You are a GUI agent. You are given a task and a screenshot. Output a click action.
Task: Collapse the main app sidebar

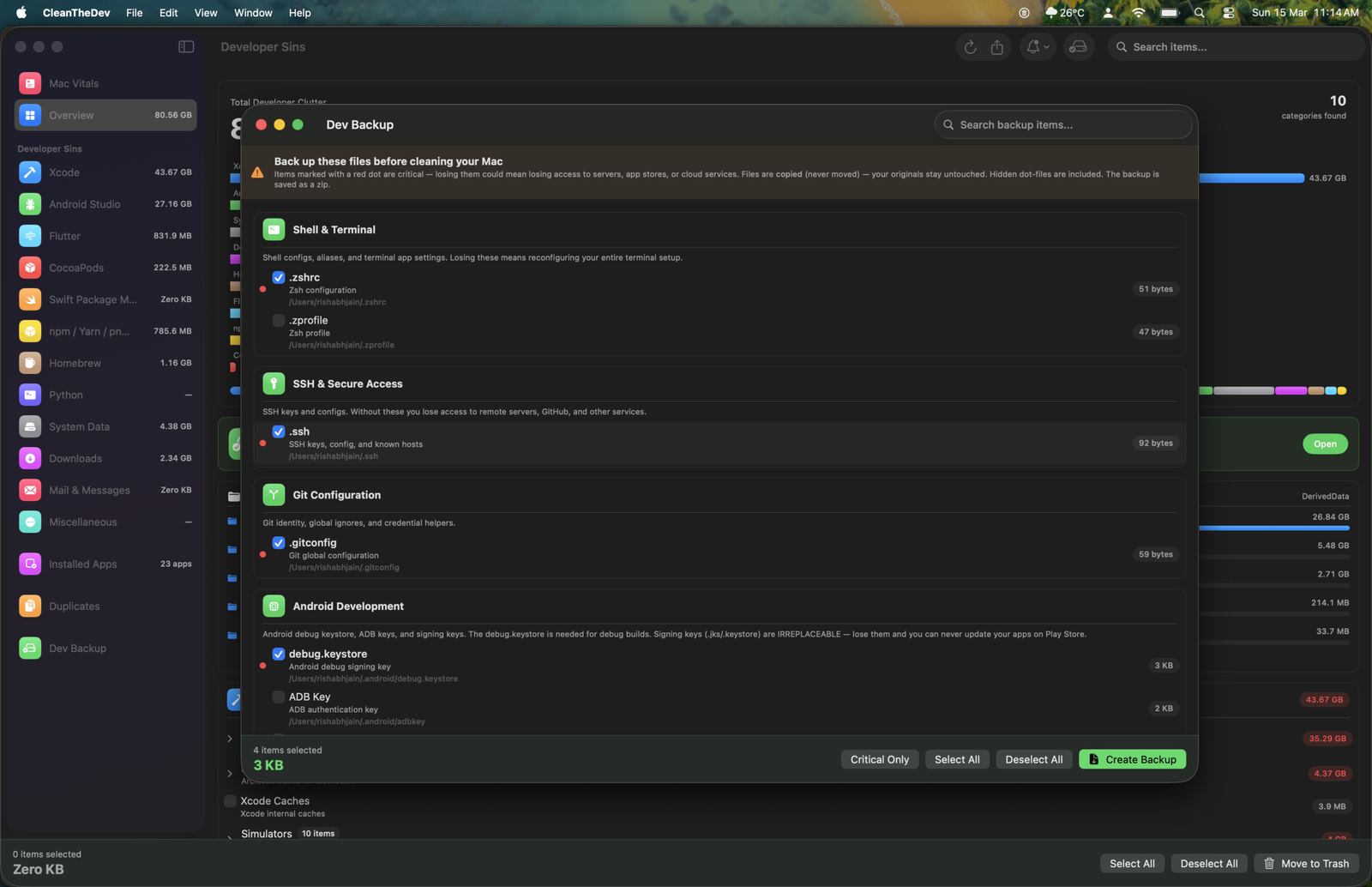[186, 46]
